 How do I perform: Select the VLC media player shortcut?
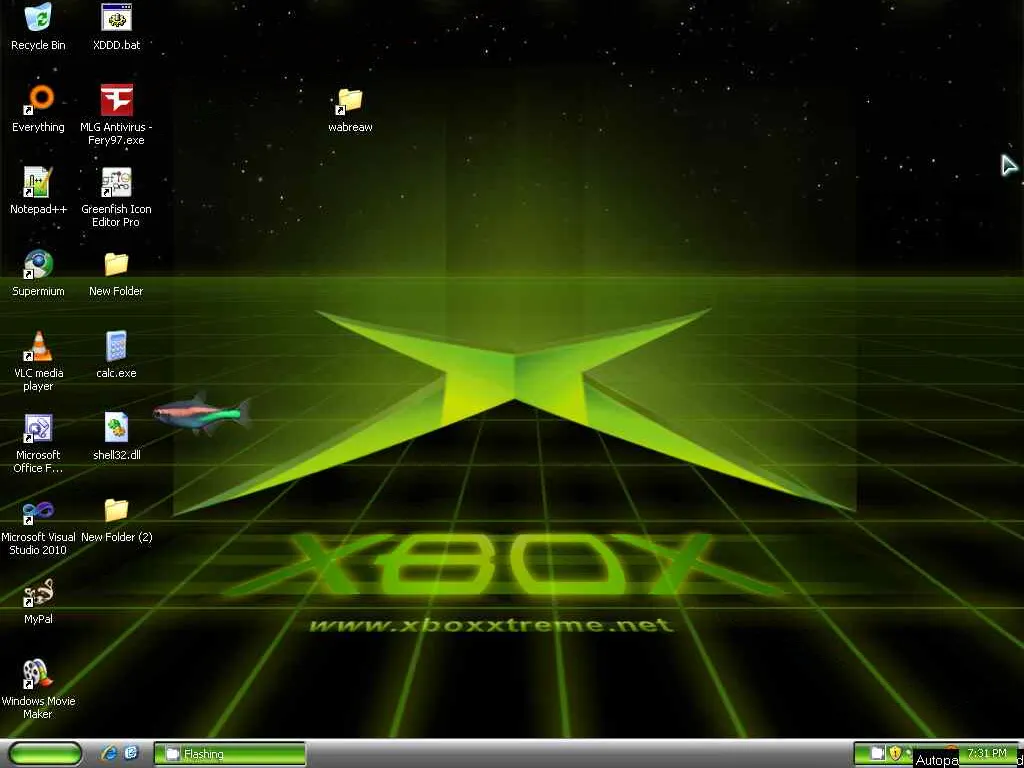(x=38, y=346)
